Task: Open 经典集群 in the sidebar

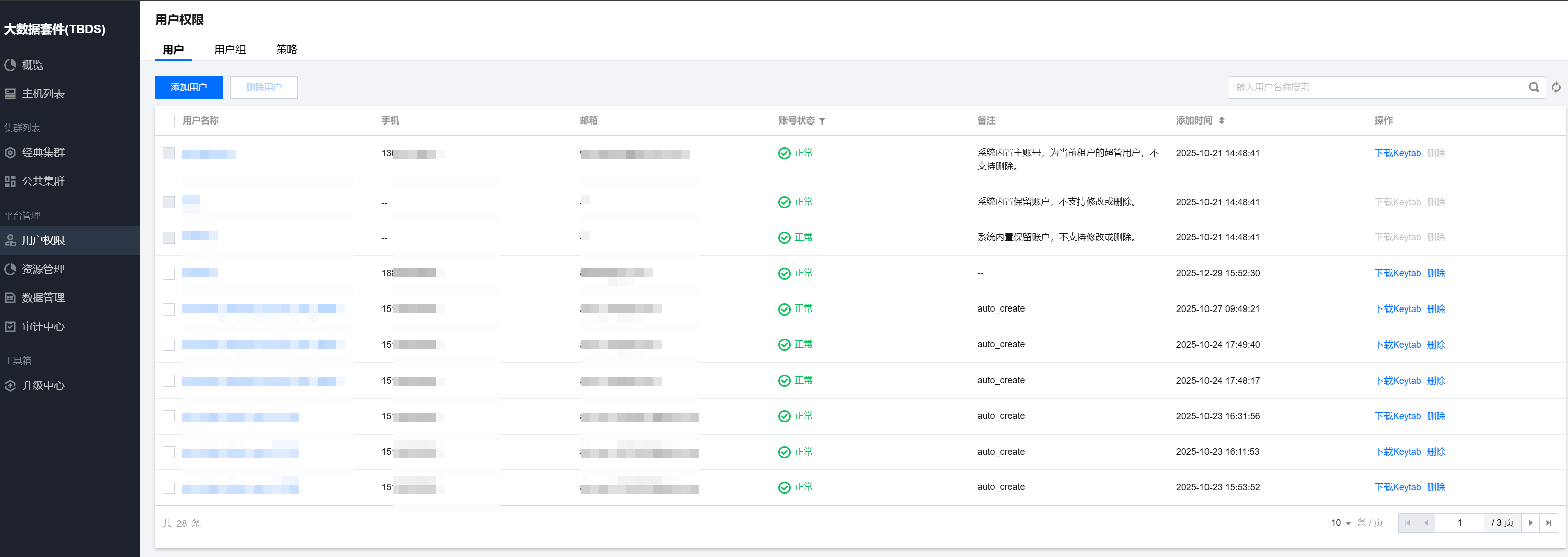Action: [43, 153]
